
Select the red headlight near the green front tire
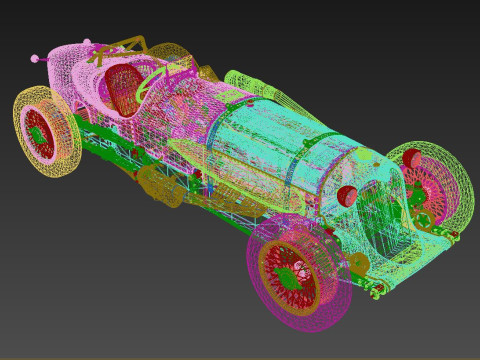tap(411, 158)
